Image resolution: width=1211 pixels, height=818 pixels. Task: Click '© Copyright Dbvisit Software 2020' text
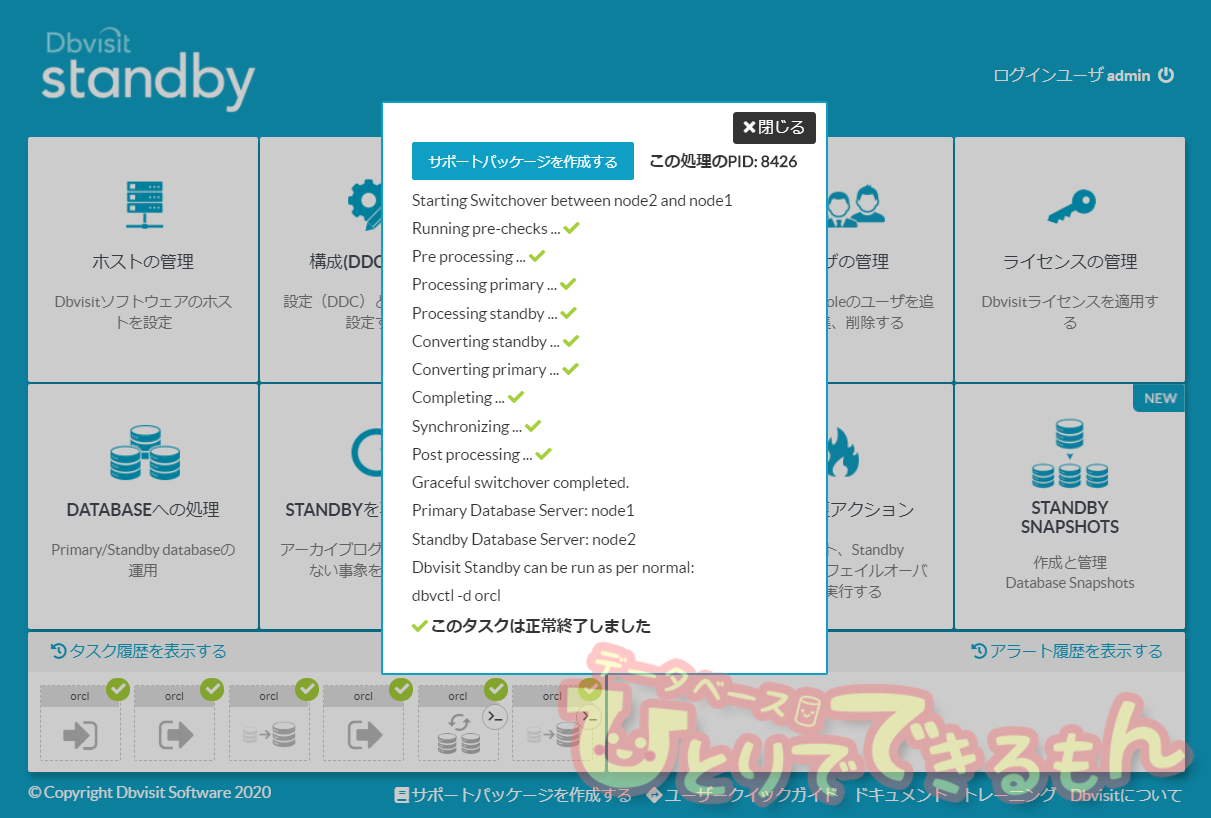tap(150, 792)
